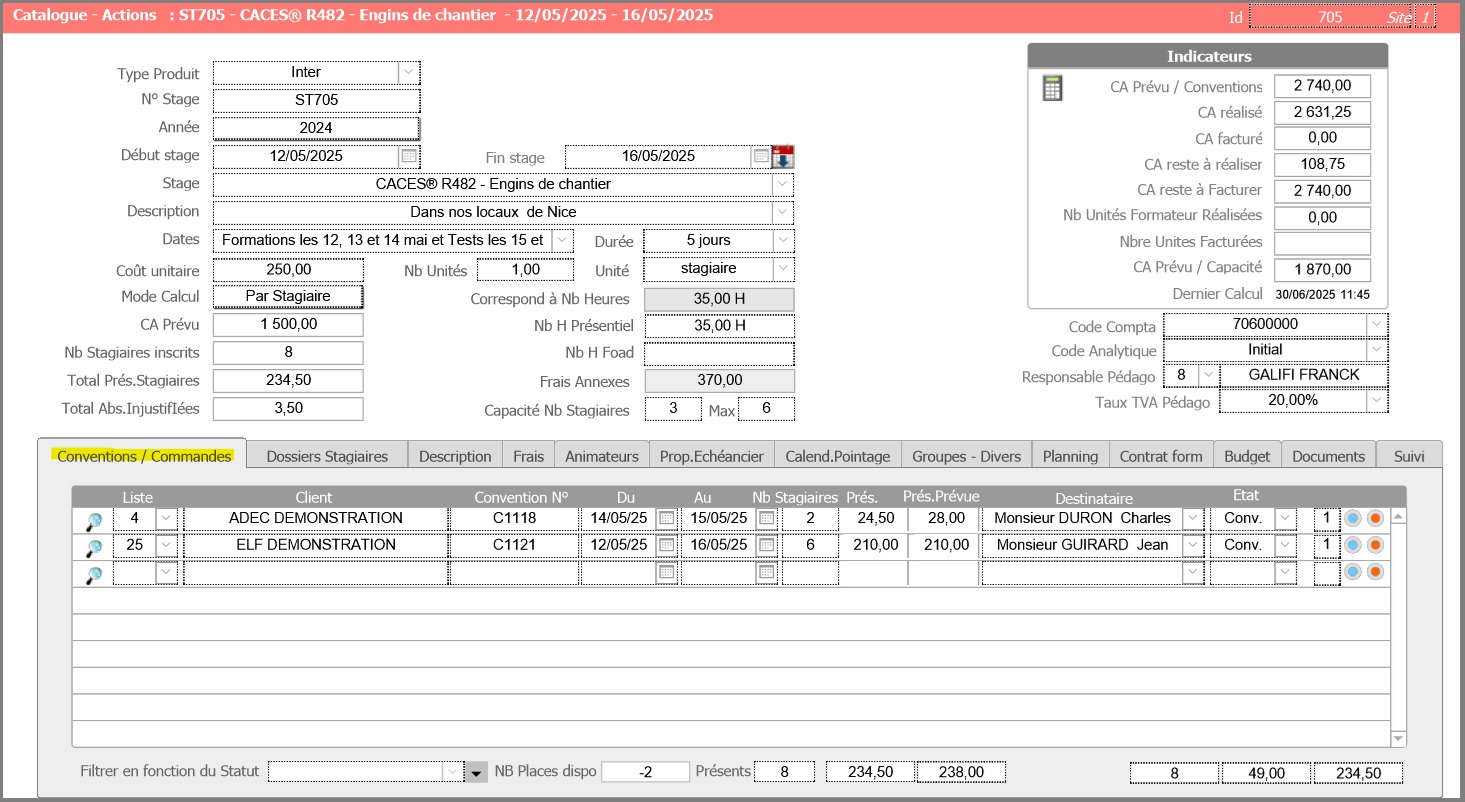This screenshot has width=1465, height=802.
Task: Expand the Type Produit dropdown
Action: 408,73
